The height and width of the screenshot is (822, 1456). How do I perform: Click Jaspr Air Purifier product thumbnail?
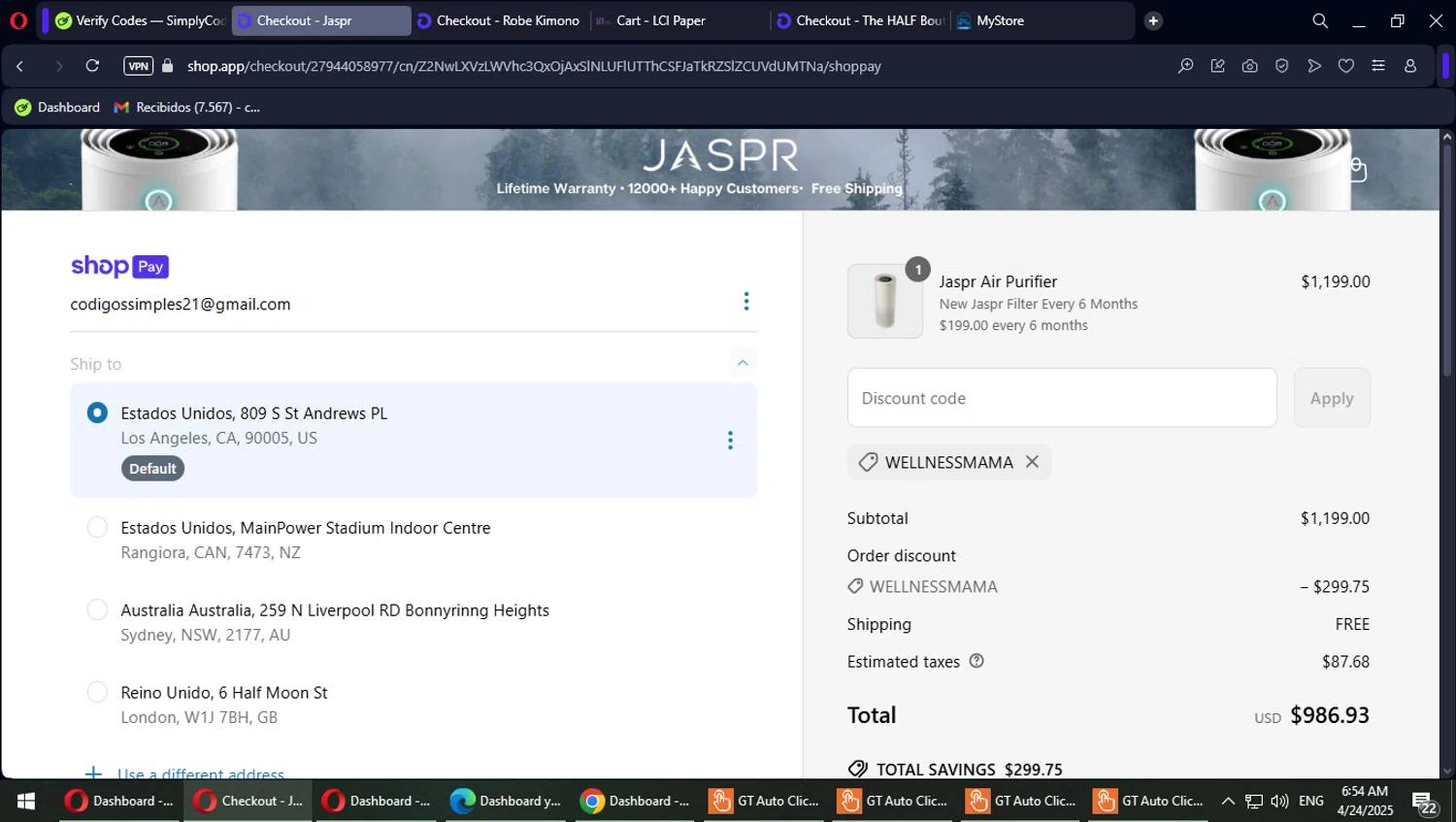[884, 301]
